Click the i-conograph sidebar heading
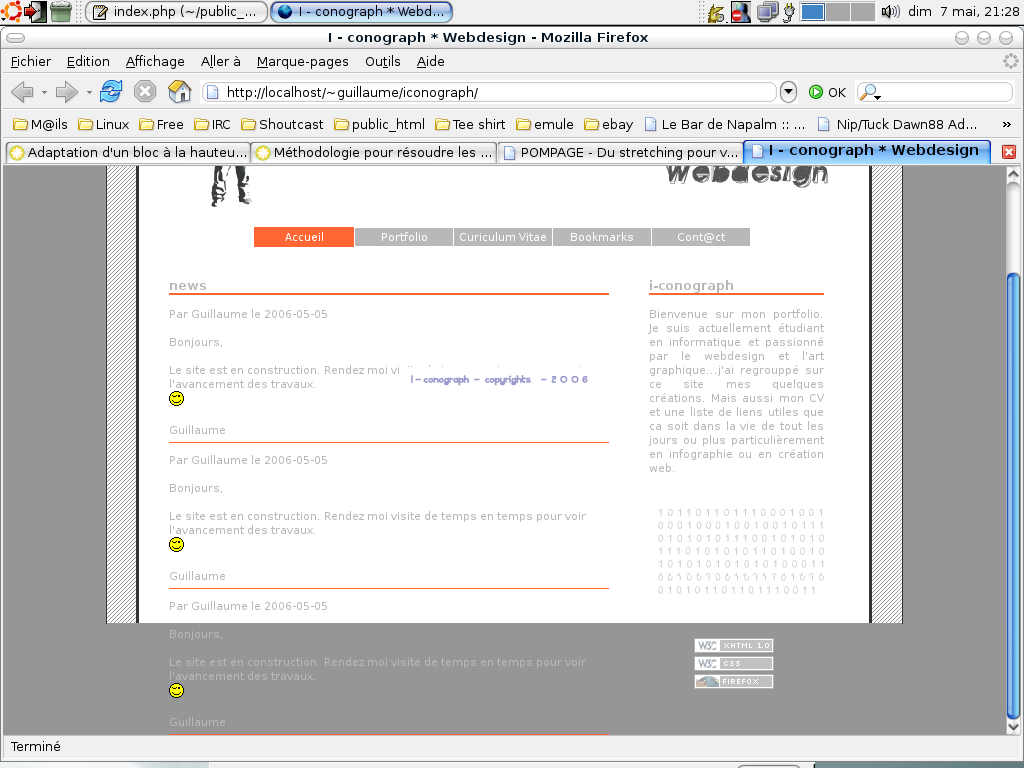This screenshot has height=768, width=1024. pos(691,285)
